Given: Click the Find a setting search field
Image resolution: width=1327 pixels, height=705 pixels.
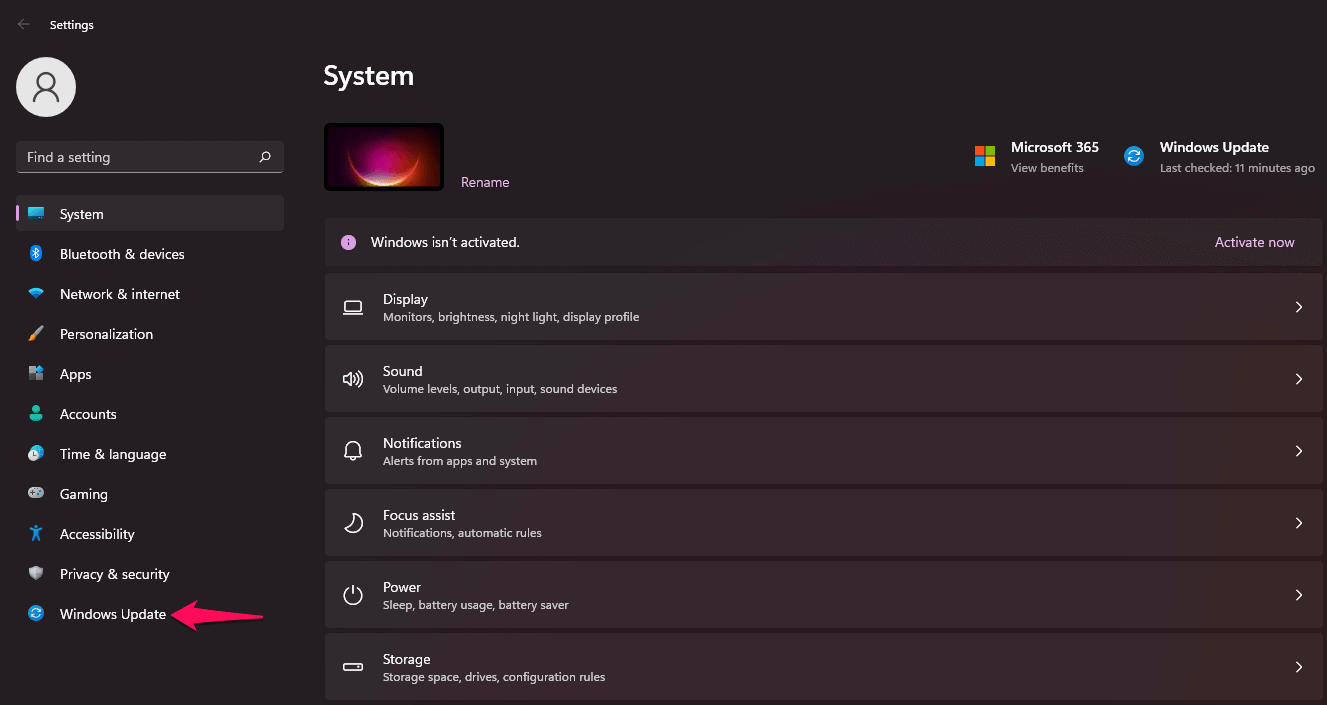Looking at the screenshot, I should pos(138,157).
